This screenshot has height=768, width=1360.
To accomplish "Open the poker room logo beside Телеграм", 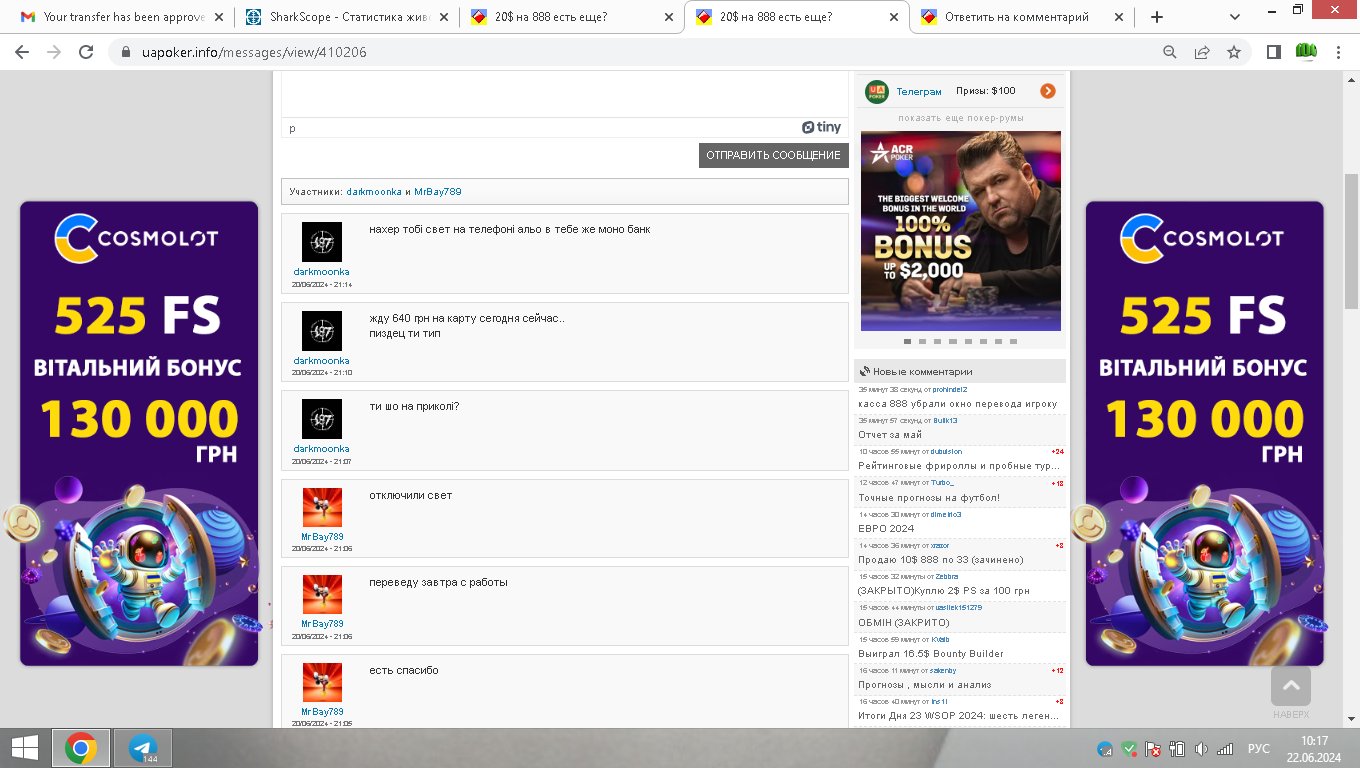I will tap(877, 91).
